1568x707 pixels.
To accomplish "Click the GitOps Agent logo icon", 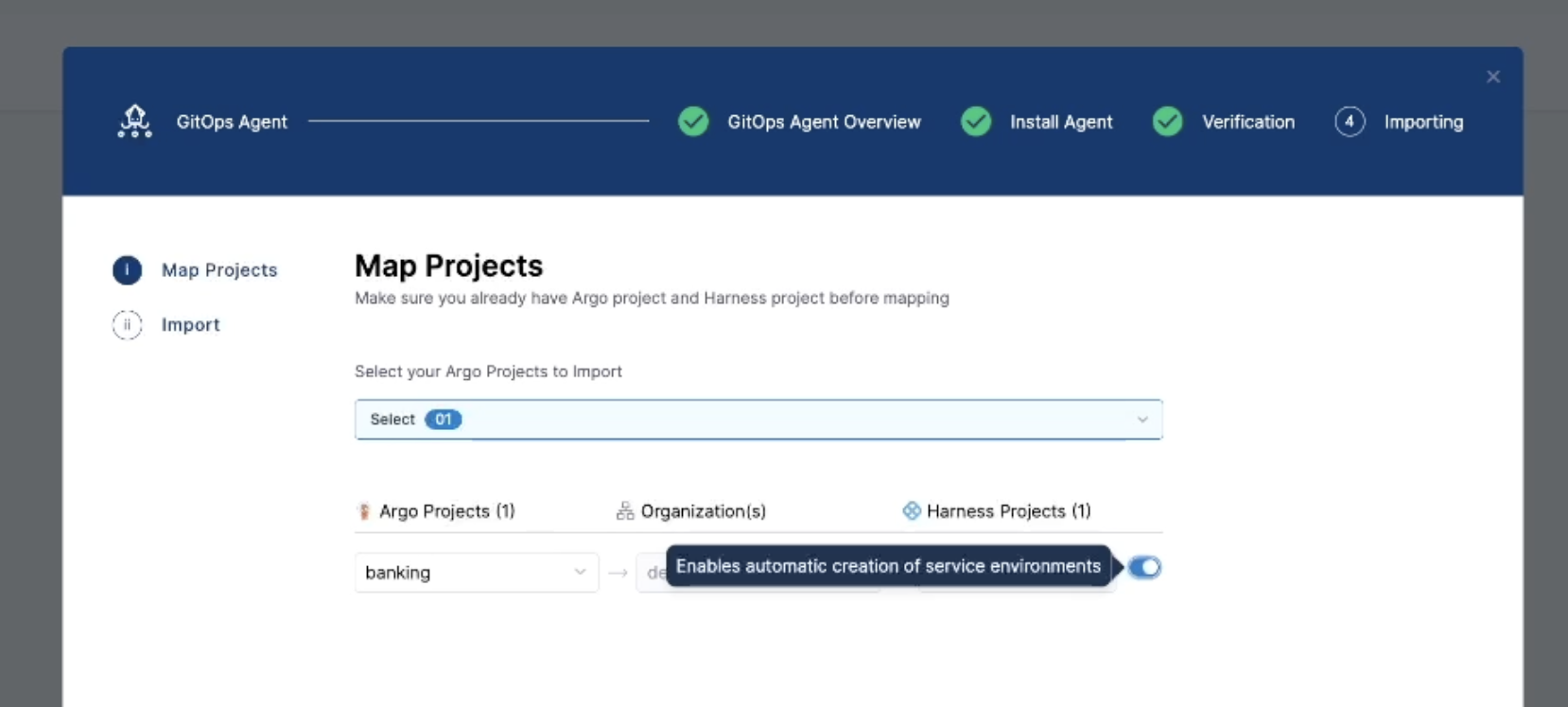I will [x=134, y=122].
